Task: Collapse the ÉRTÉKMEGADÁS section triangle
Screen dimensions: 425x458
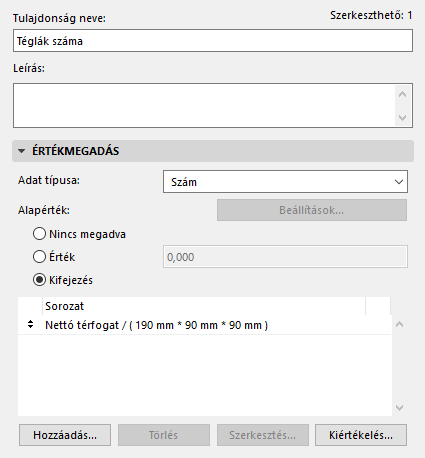Action: pos(22,151)
